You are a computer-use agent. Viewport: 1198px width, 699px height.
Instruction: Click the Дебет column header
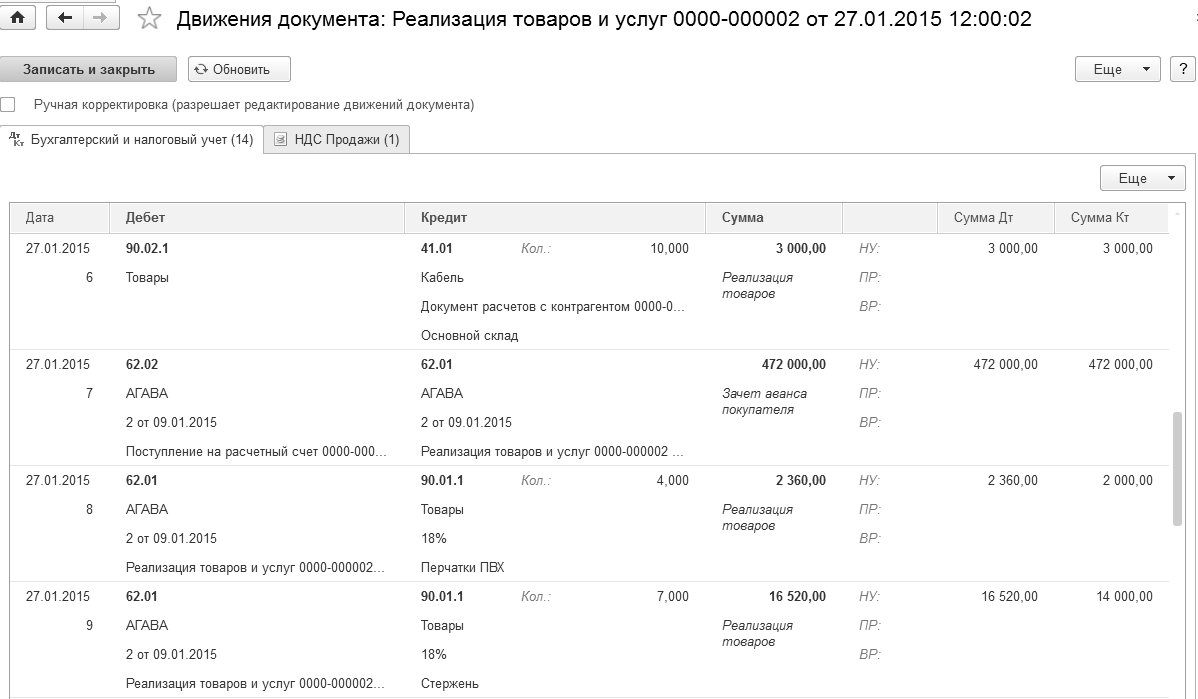coord(146,218)
